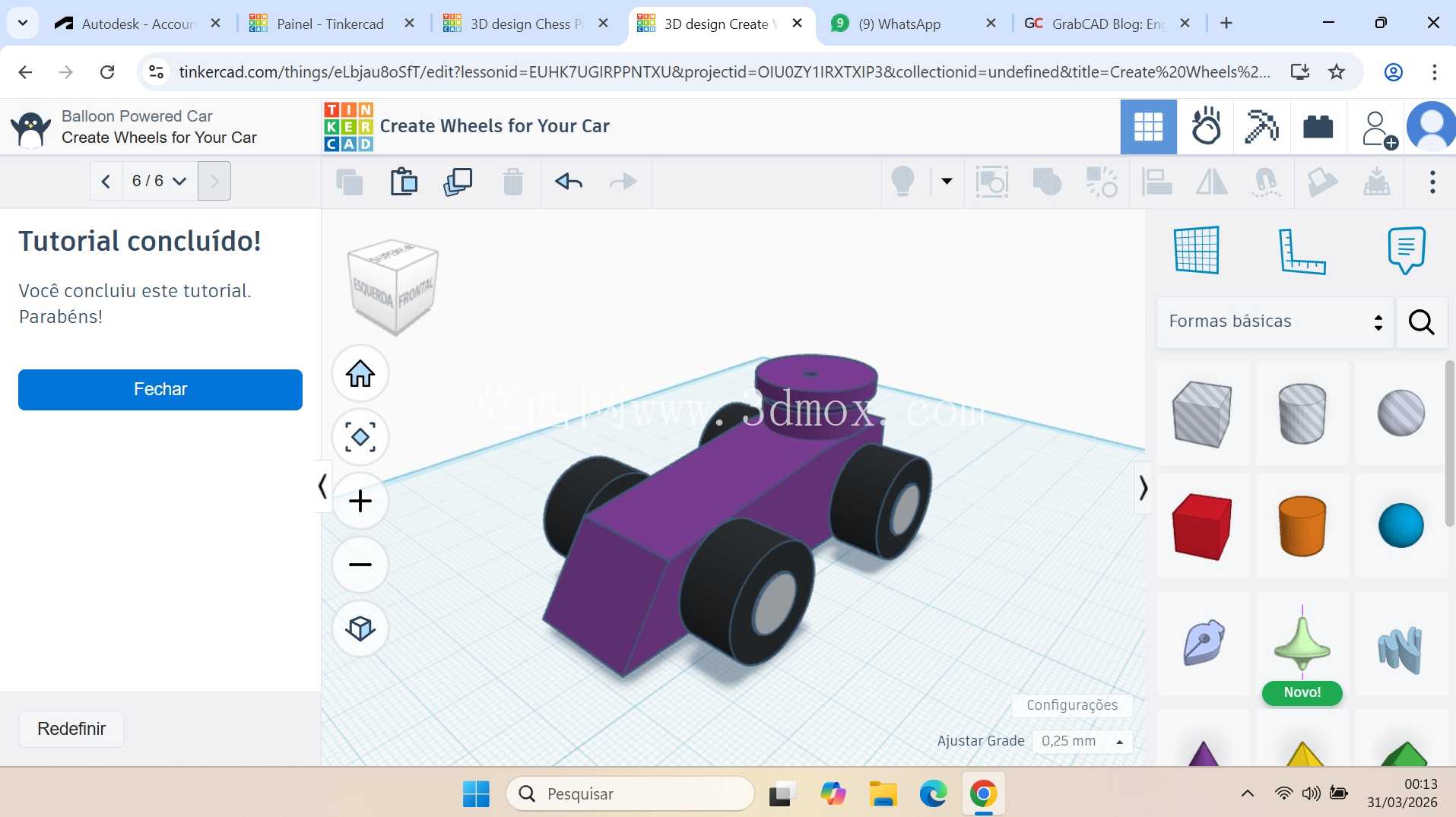The height and width of the screenshot is (817, 1456).
Task: Open visibility options dropdown arrow
Action: pyautogui.click(x=947, y=181)
